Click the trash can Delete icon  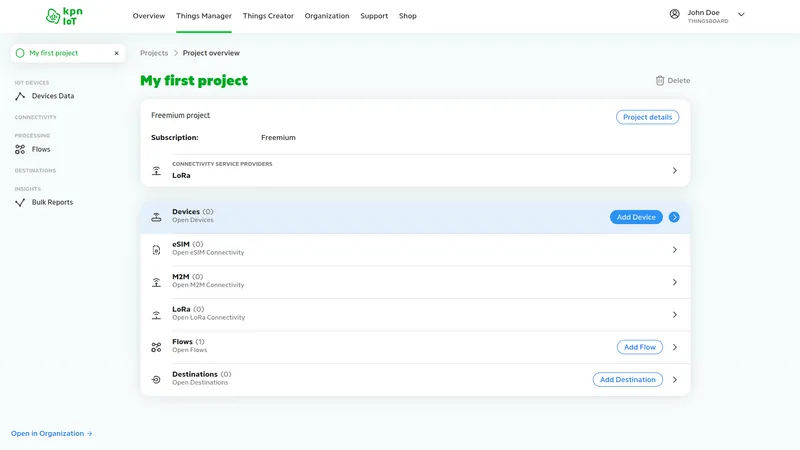pos(660,81)
